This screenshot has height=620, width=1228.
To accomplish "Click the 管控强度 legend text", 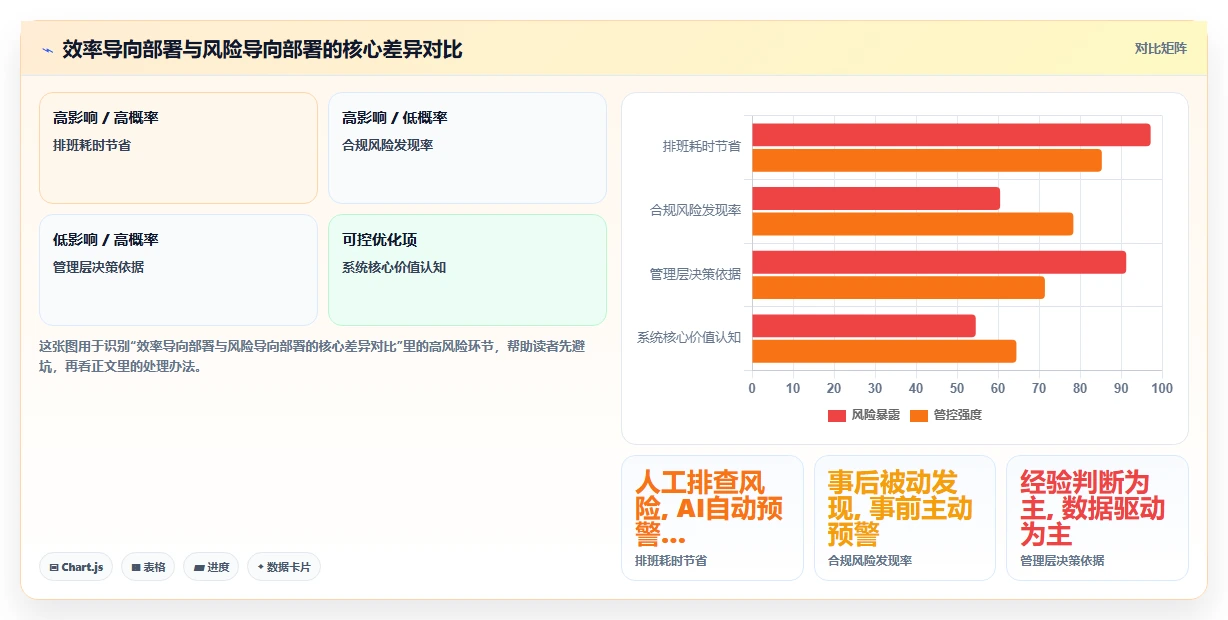I will pos(958,415).
